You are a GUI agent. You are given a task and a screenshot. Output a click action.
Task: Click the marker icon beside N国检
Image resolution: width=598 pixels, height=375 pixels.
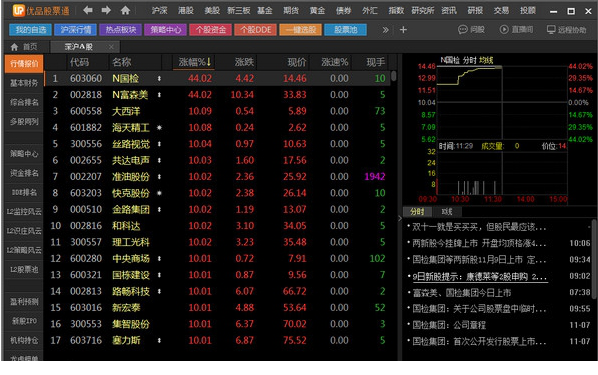[159, 79]
